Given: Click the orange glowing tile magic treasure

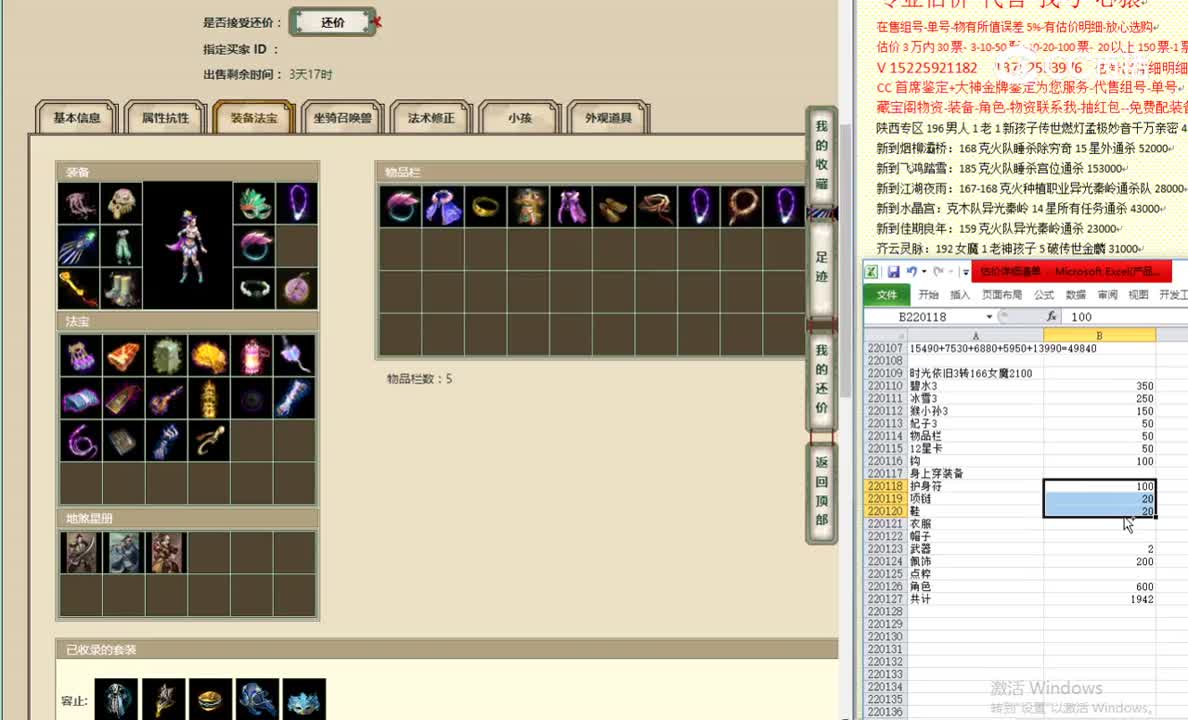Looking at the screenshot, I should (123, 356).
